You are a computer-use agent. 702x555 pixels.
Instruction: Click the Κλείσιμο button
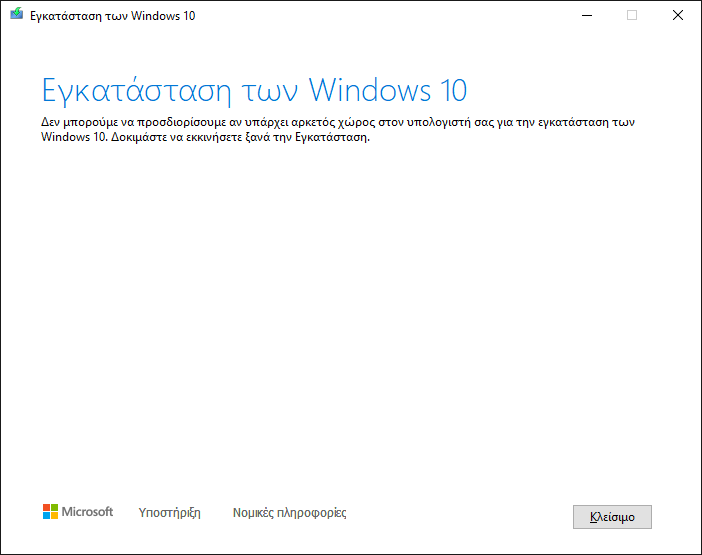point(612,517)
